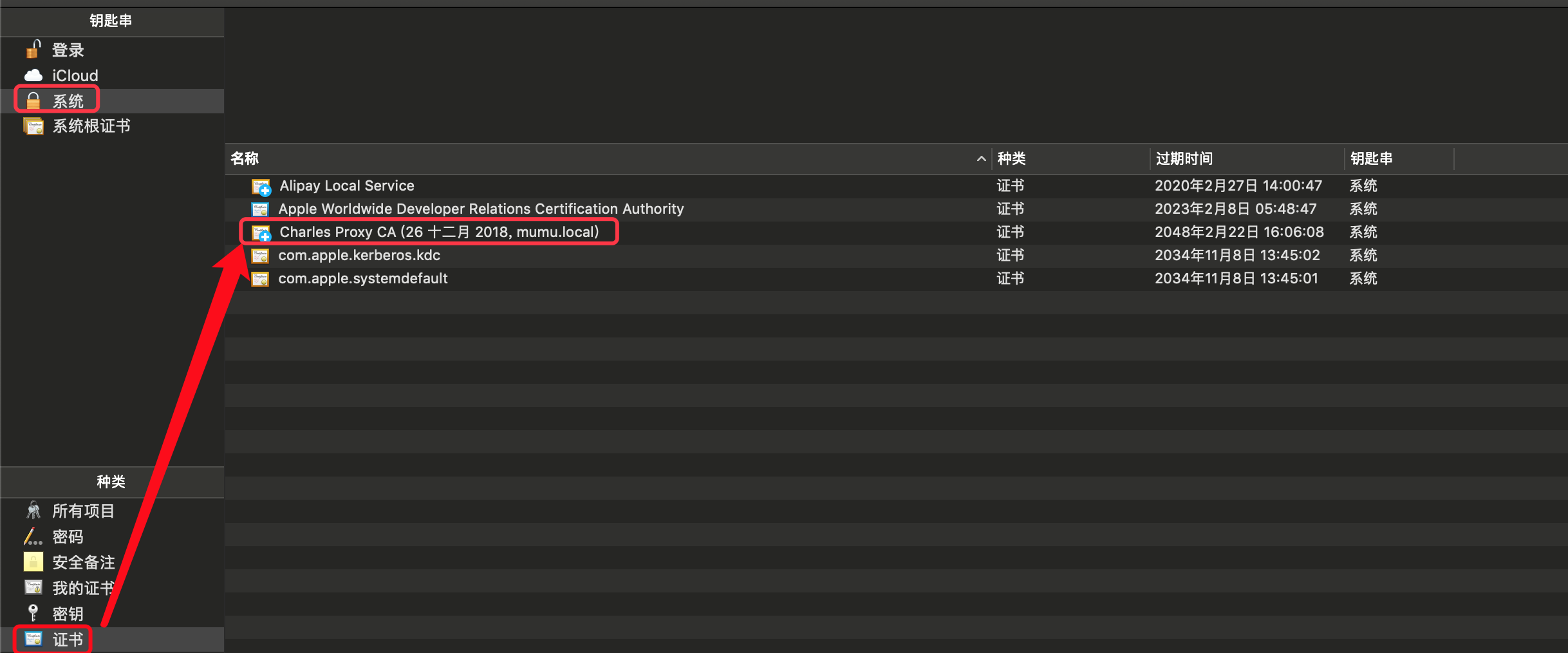Click 证书 kind cell in Alipay row
The height and width of the screenshot is (653, 1568).
1011,186
